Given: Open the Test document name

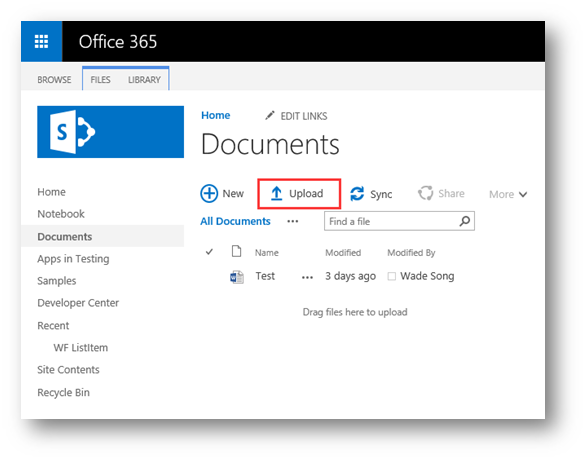Looking at the screenshot, I should point(265,276).
